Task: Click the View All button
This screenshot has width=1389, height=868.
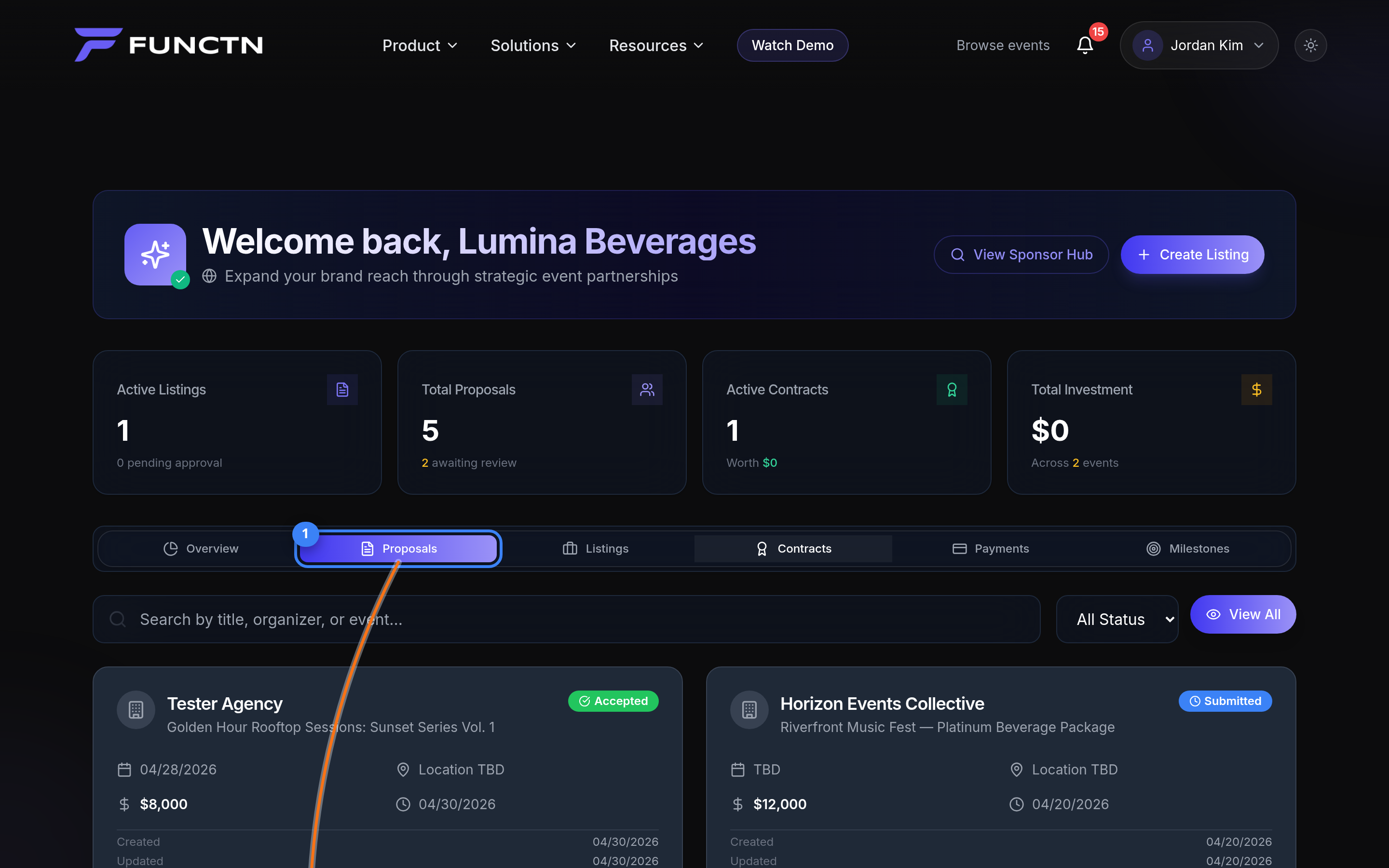Action: tap(1243, 614)
